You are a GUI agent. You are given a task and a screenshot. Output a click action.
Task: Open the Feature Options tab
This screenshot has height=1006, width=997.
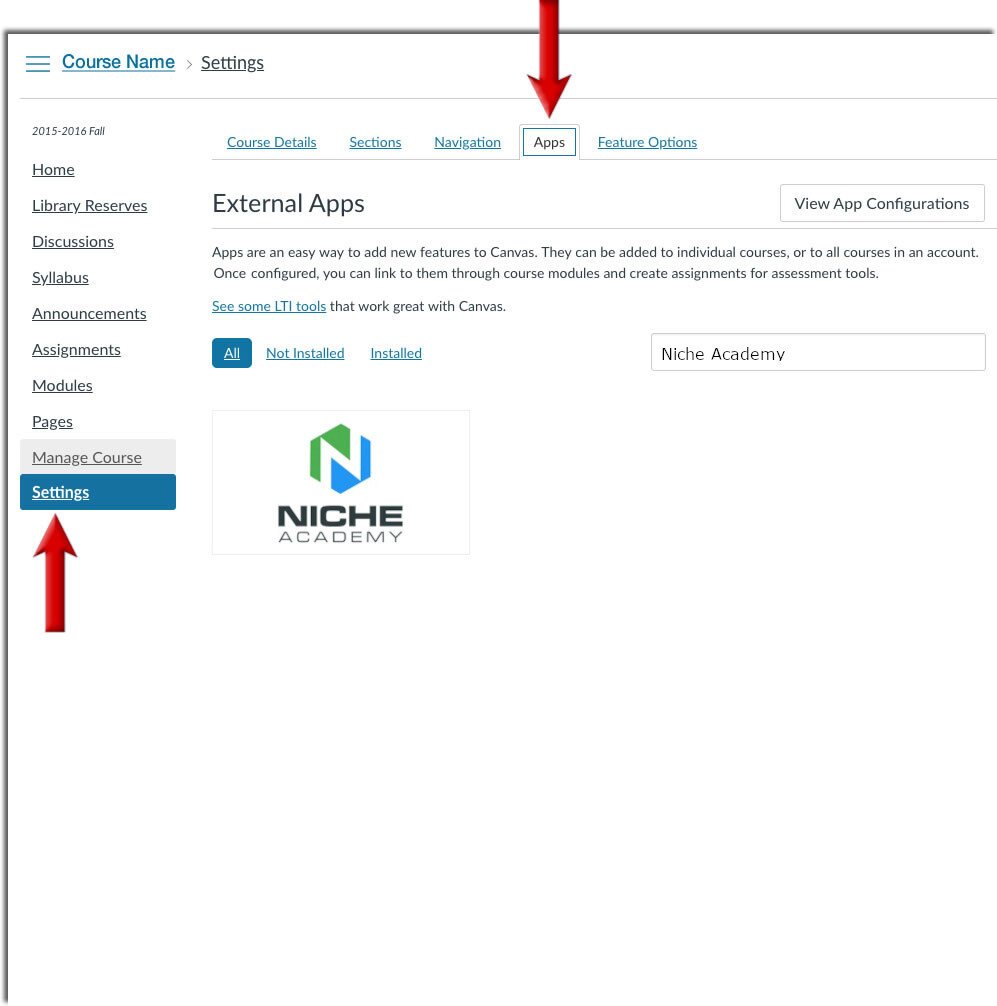(x=647, y=141)
